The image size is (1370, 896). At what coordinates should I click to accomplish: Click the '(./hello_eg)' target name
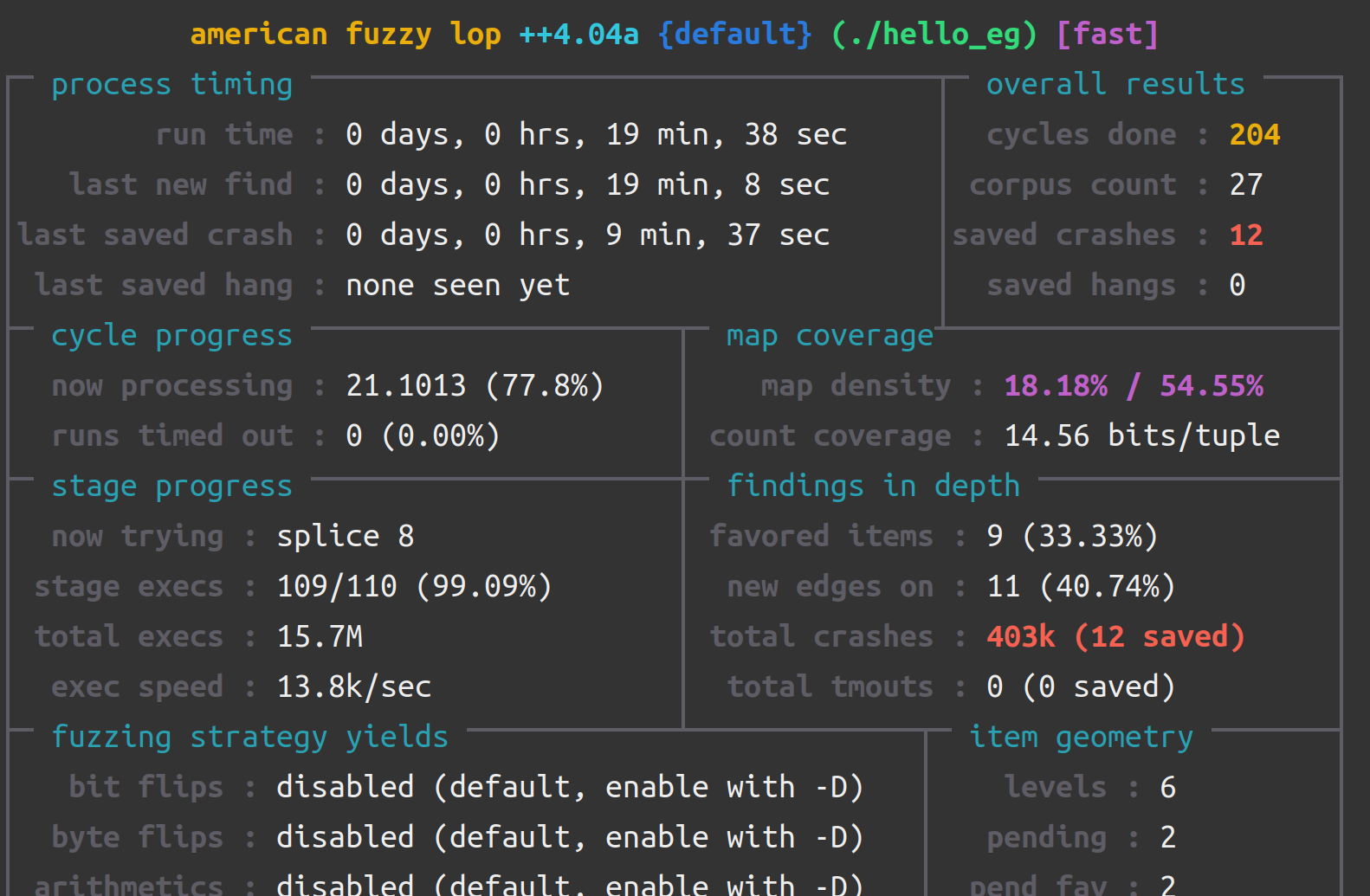tap(934, 35)
